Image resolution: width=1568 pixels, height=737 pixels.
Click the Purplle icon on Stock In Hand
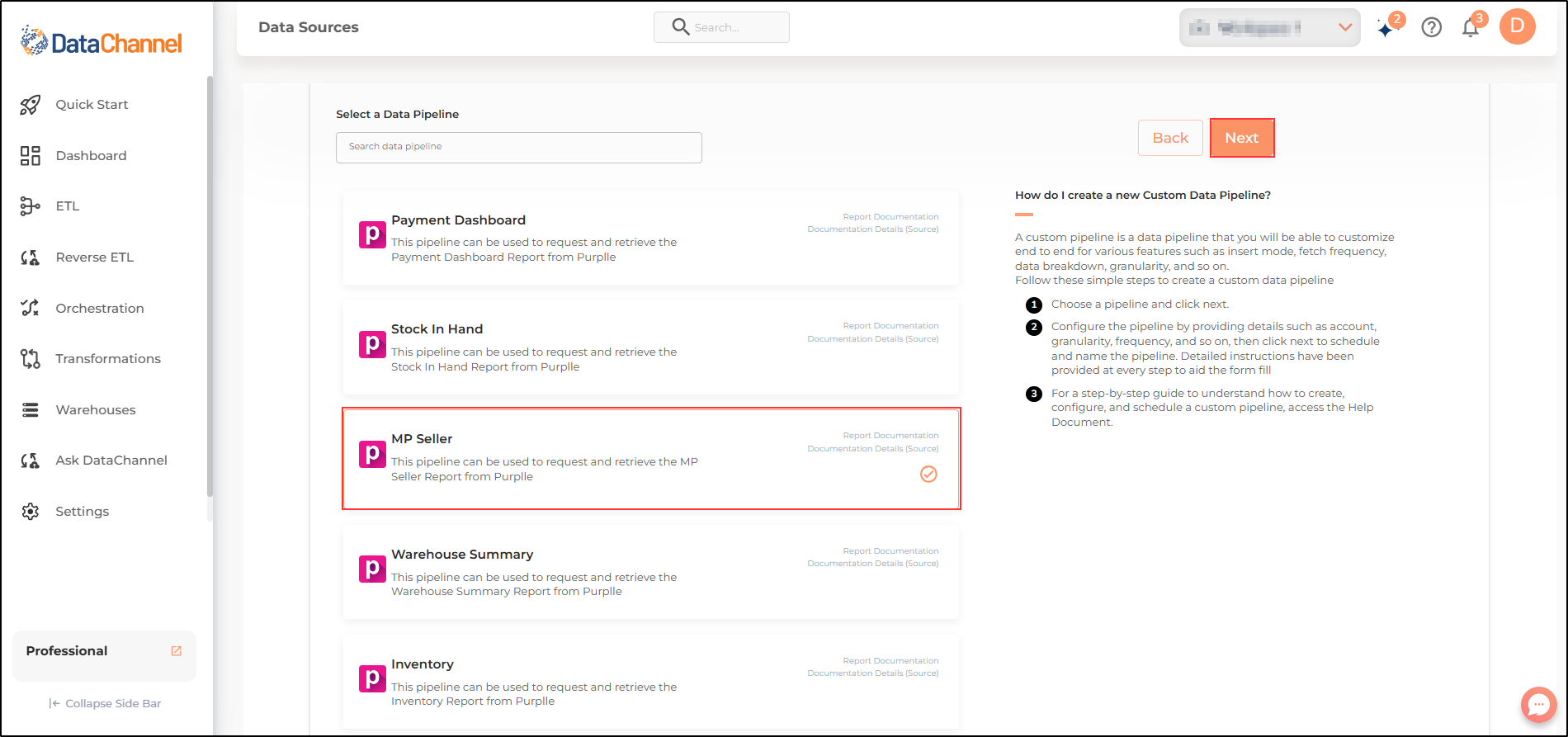click(x=372, y=344)
